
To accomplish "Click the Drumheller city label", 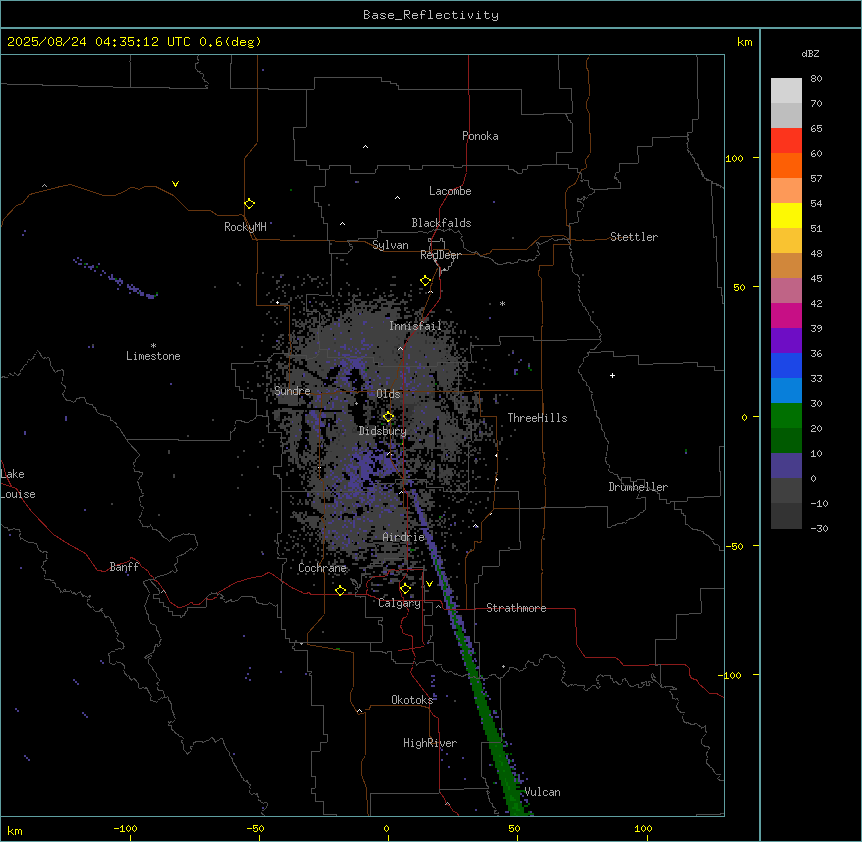I will point(638,487).
